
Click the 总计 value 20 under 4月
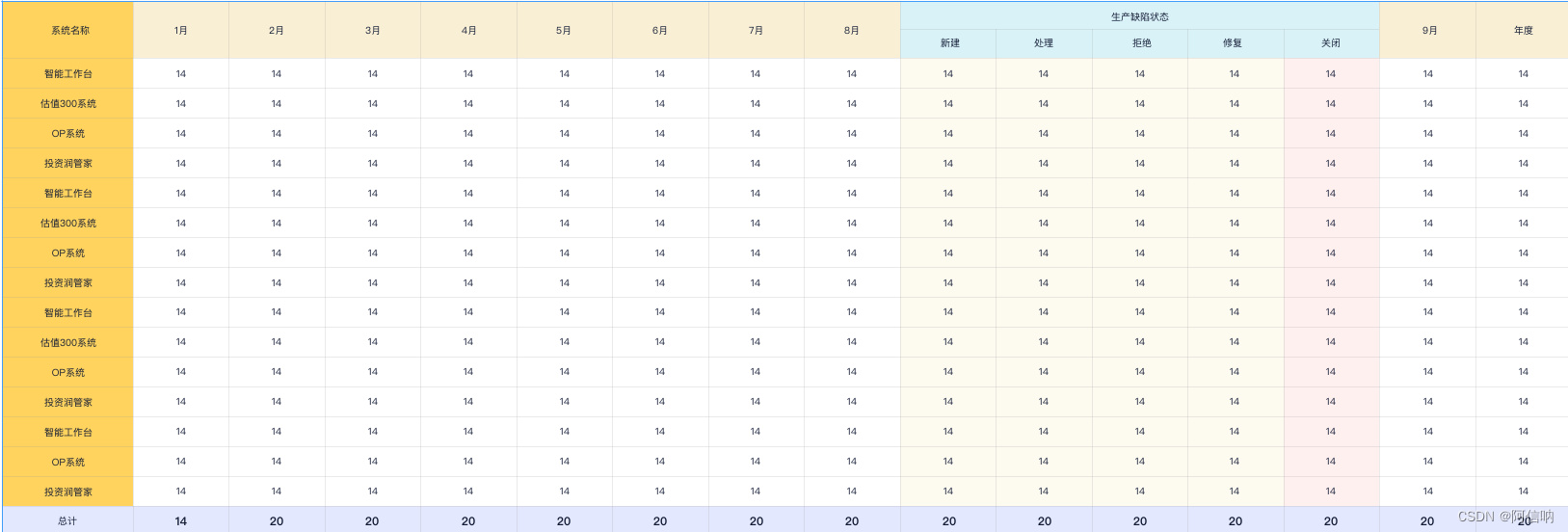pyautogui.click(x=468, y=520)
